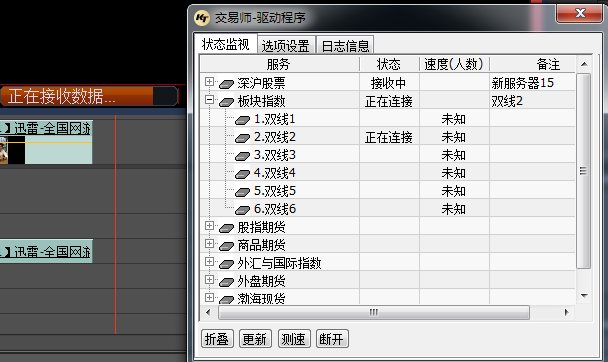608x362 pixels.
Task: Click the 状态 column header
Action: tap(389, 64)
